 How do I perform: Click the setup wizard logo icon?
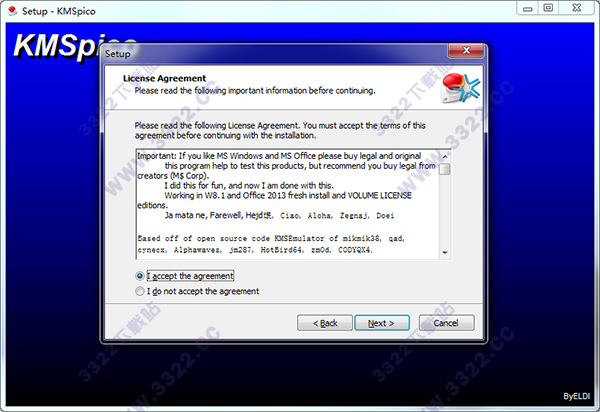pyautogui.click(x=460, y=88)
